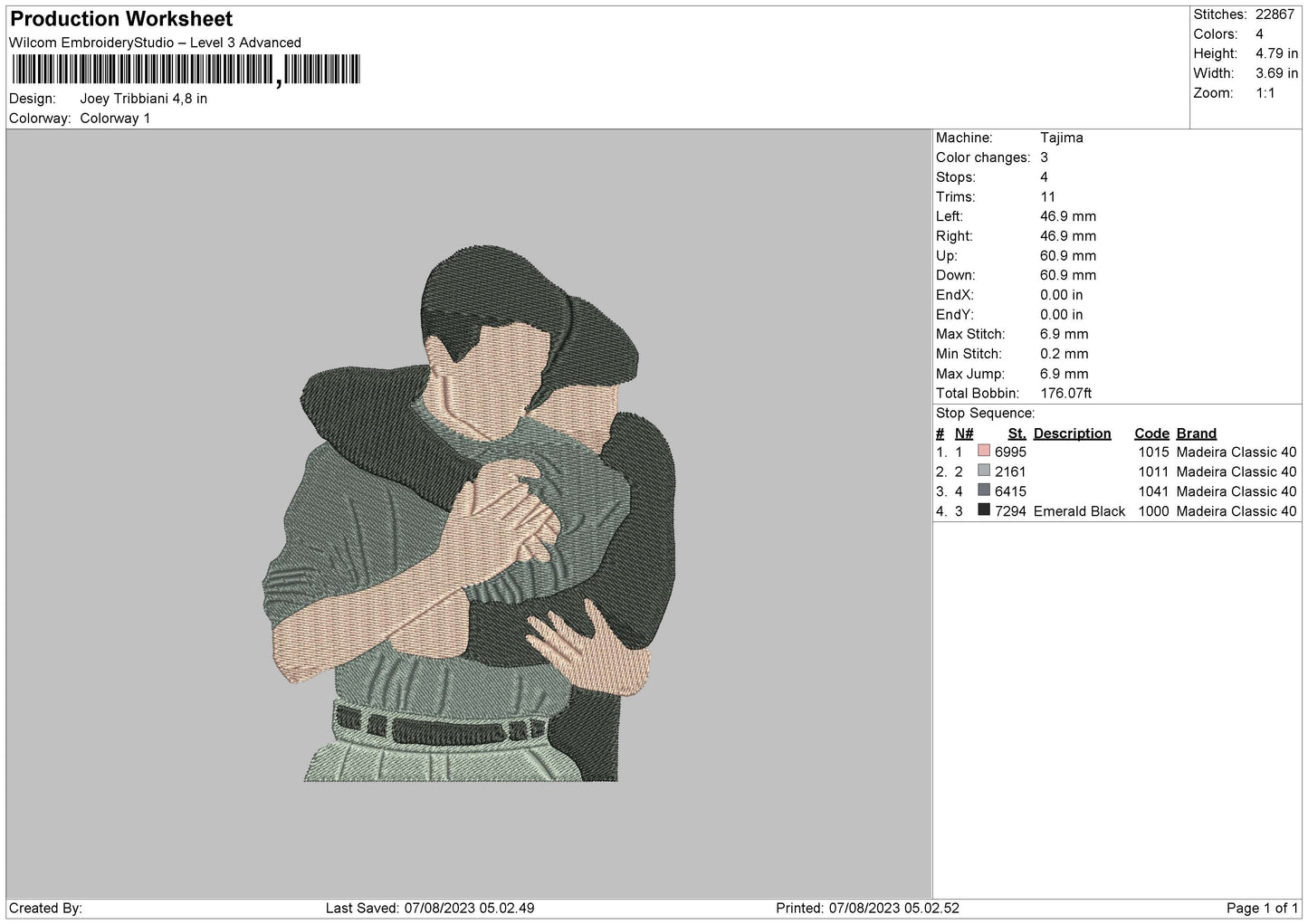
Task: Click the Total Bobbin value 176.07ft
Action: pyautogui.click(x=1065, y=393)
